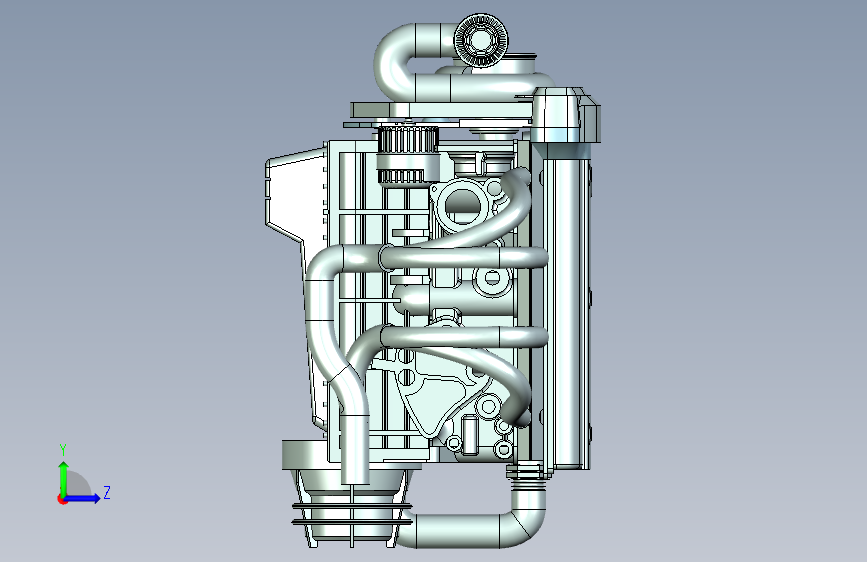Click the blue Z axis of the triad
The height and width of the screenshot is (562, 867).
83,498
